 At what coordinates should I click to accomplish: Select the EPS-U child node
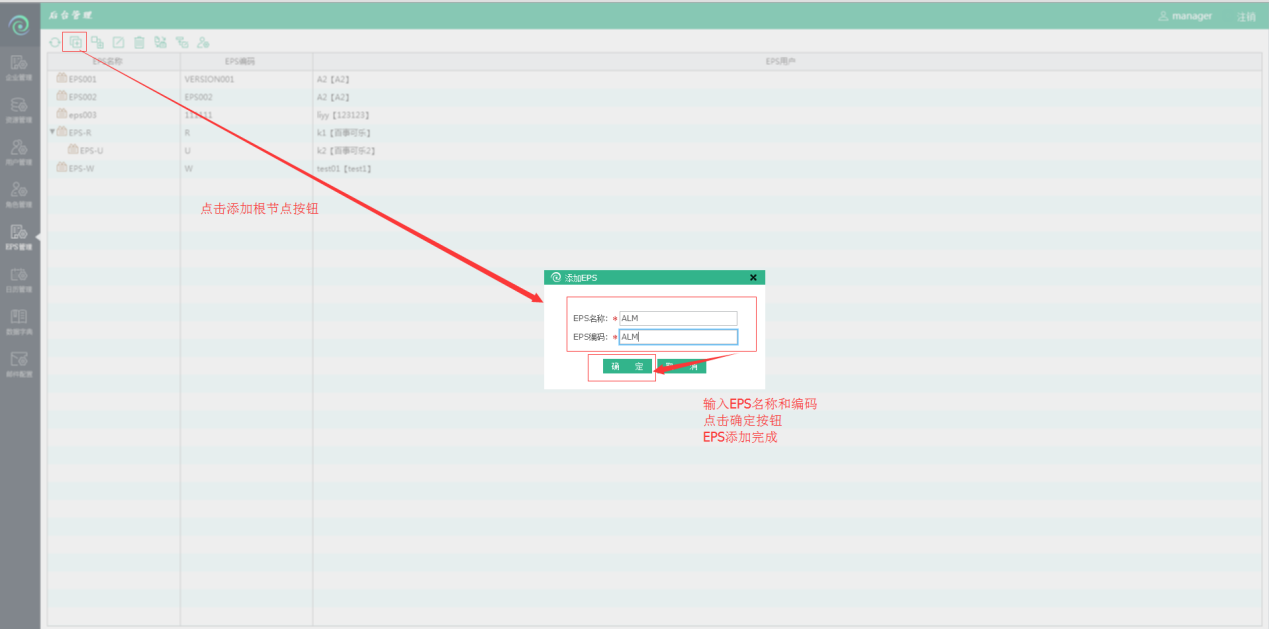pyautogui.click(x=91, y=150)
